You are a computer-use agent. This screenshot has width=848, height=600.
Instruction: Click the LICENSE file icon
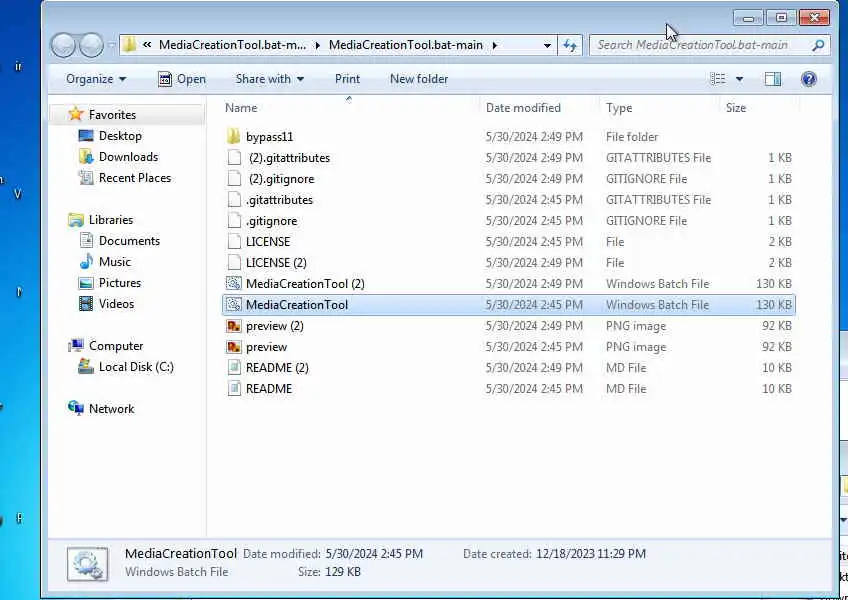pyautogui.click(x=234, y=241)
